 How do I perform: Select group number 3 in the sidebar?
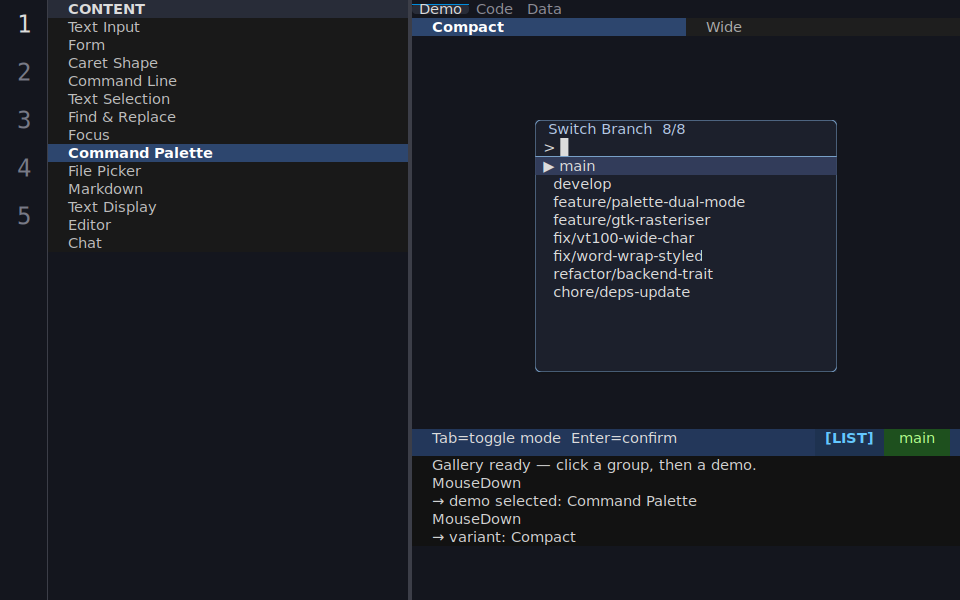coord(24,119)
